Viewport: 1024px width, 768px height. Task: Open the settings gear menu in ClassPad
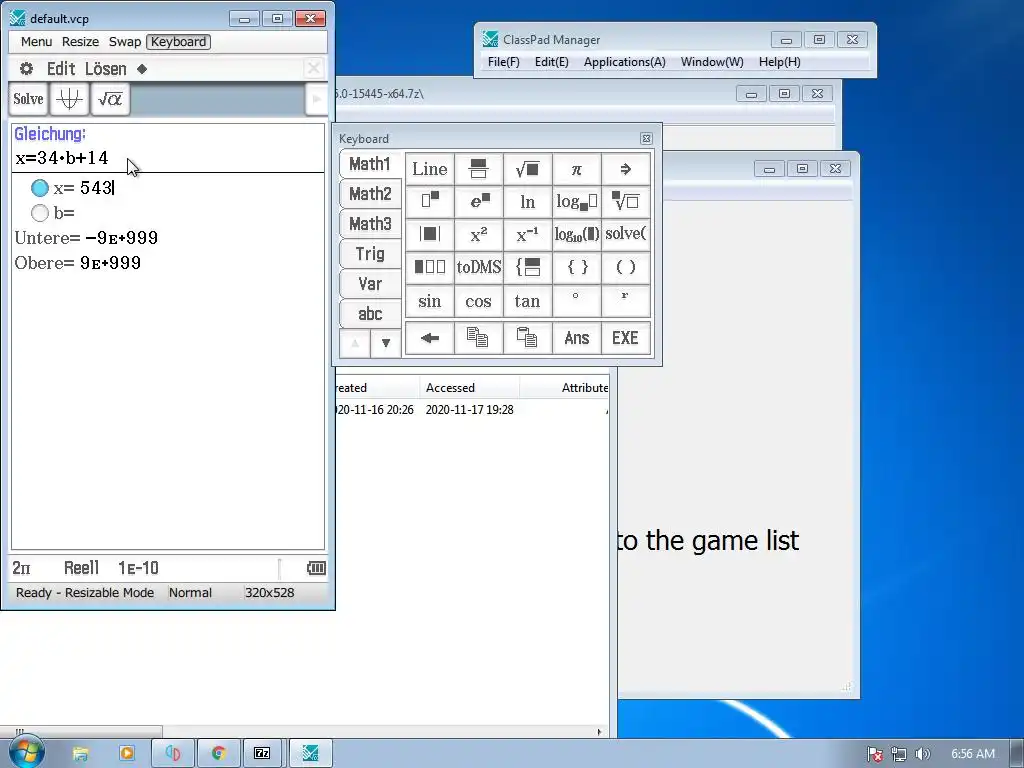[26, 69]
